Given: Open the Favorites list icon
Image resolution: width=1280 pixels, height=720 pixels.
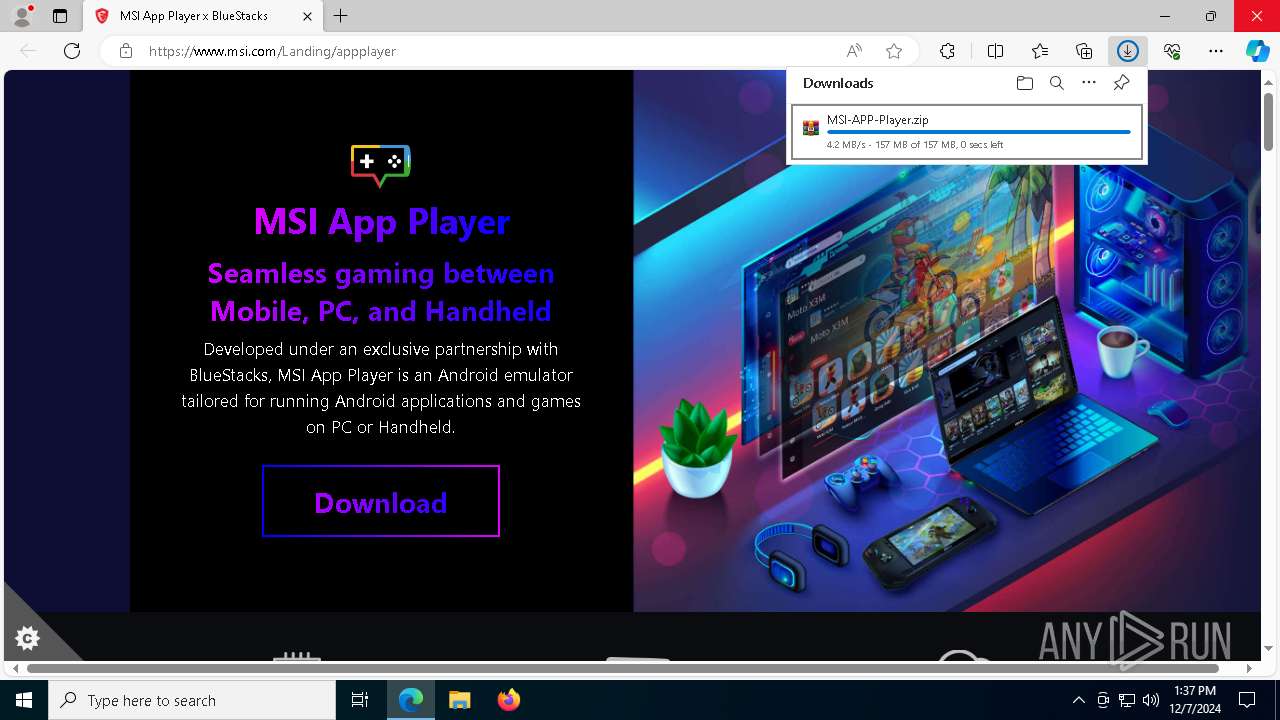Looking at the screenshot, I should coord(1040,51).
